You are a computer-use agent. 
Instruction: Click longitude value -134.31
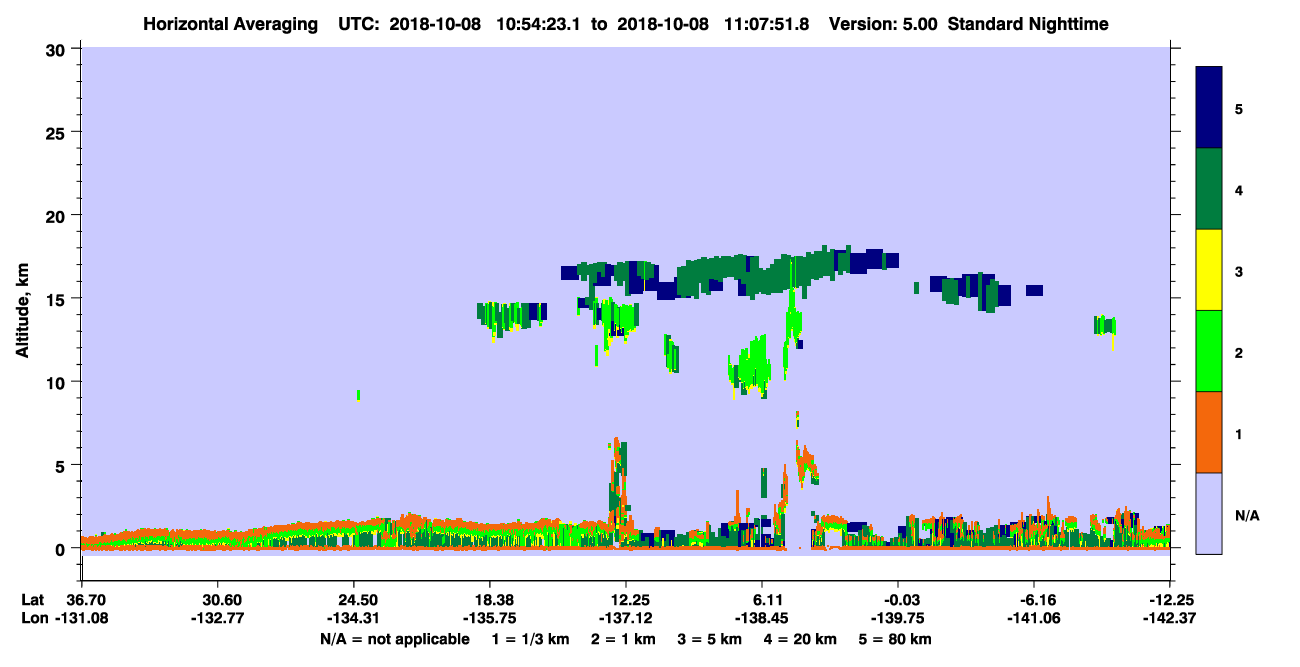click(353, 618)
